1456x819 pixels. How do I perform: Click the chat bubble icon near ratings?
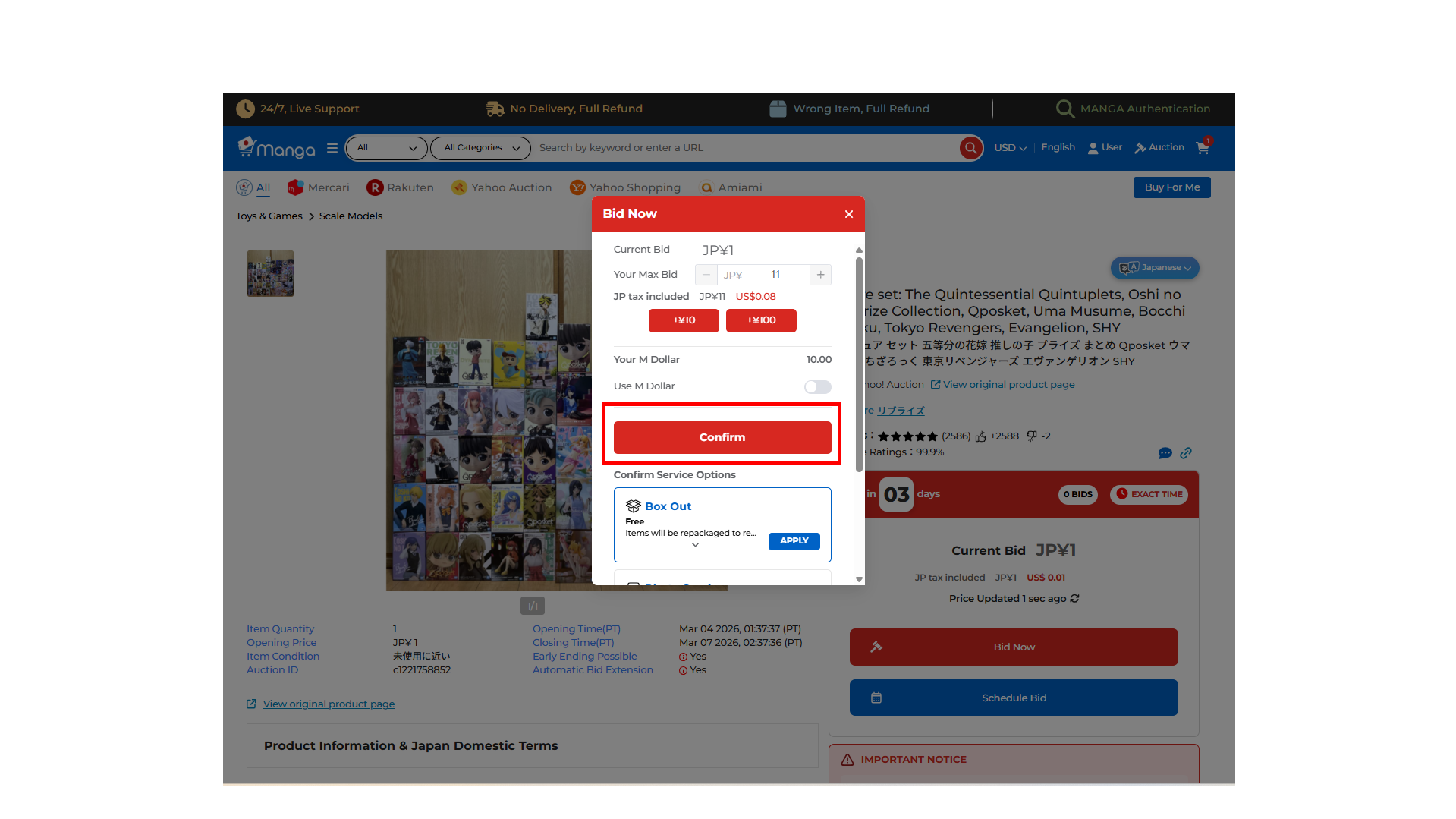[x=1165, y=453]
